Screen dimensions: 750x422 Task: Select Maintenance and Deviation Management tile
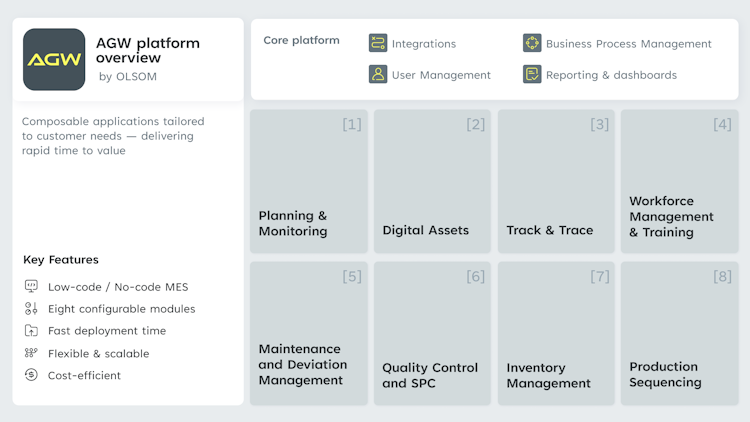(x=309, y=333)
